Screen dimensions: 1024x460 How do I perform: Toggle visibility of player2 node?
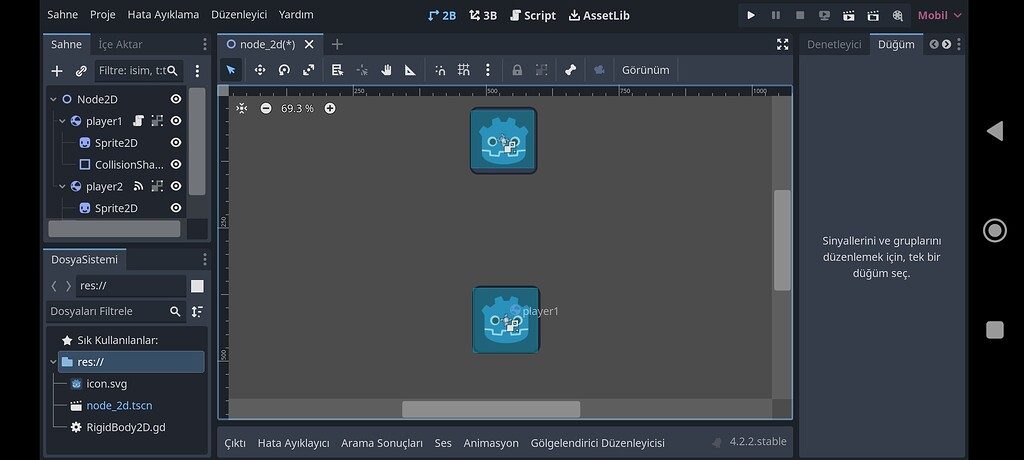(176, 186)
